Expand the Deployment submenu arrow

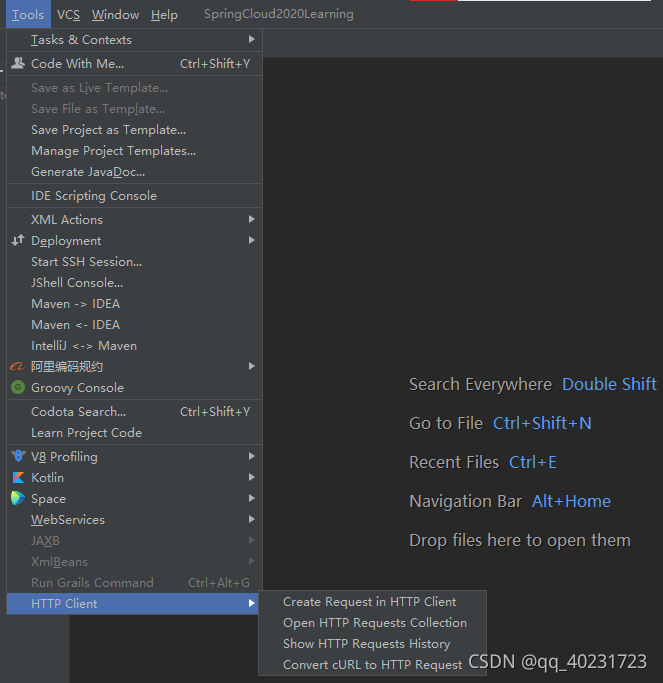click(251, 240)
